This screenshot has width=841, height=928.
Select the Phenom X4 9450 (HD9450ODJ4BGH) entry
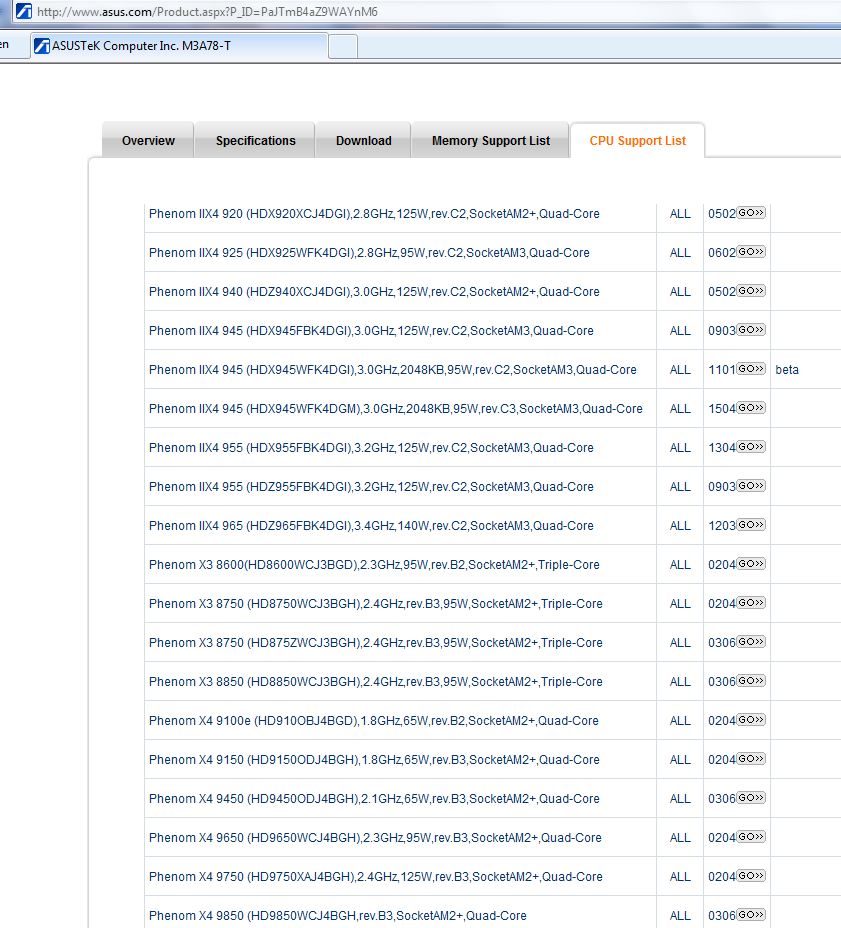[374, 800]
